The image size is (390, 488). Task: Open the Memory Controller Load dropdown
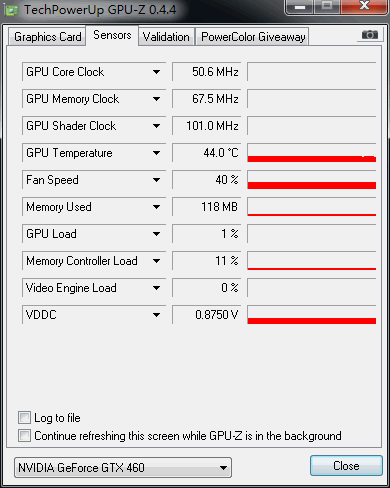click(156, 261)
